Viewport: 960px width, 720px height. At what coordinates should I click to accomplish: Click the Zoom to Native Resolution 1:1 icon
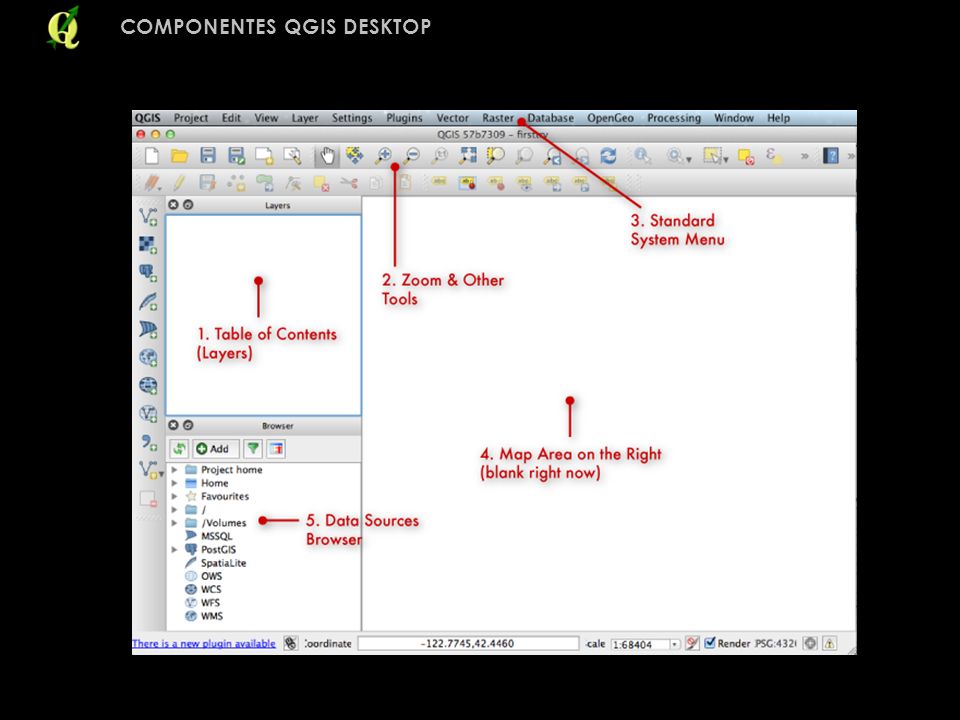click(440, 156)
